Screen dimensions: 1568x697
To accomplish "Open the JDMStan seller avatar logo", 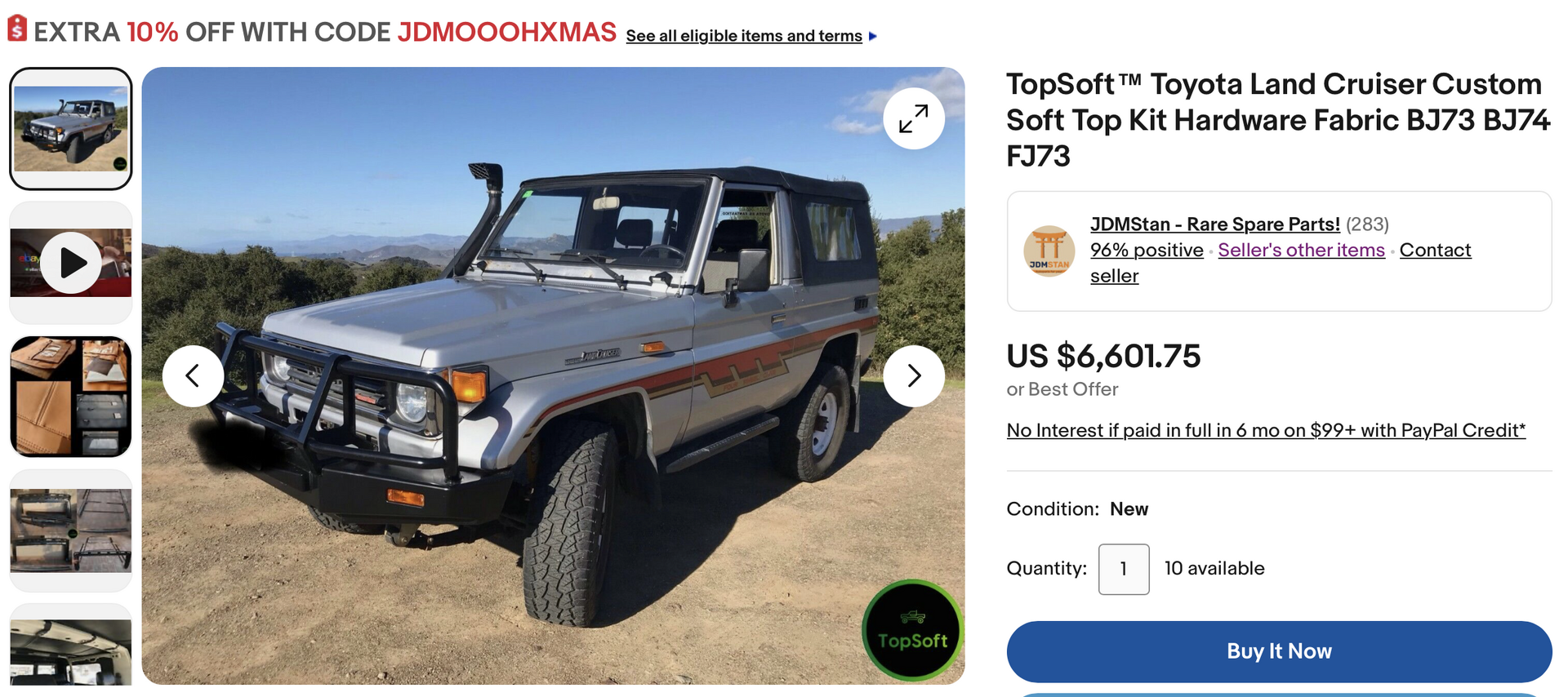I will (1049, 251).
